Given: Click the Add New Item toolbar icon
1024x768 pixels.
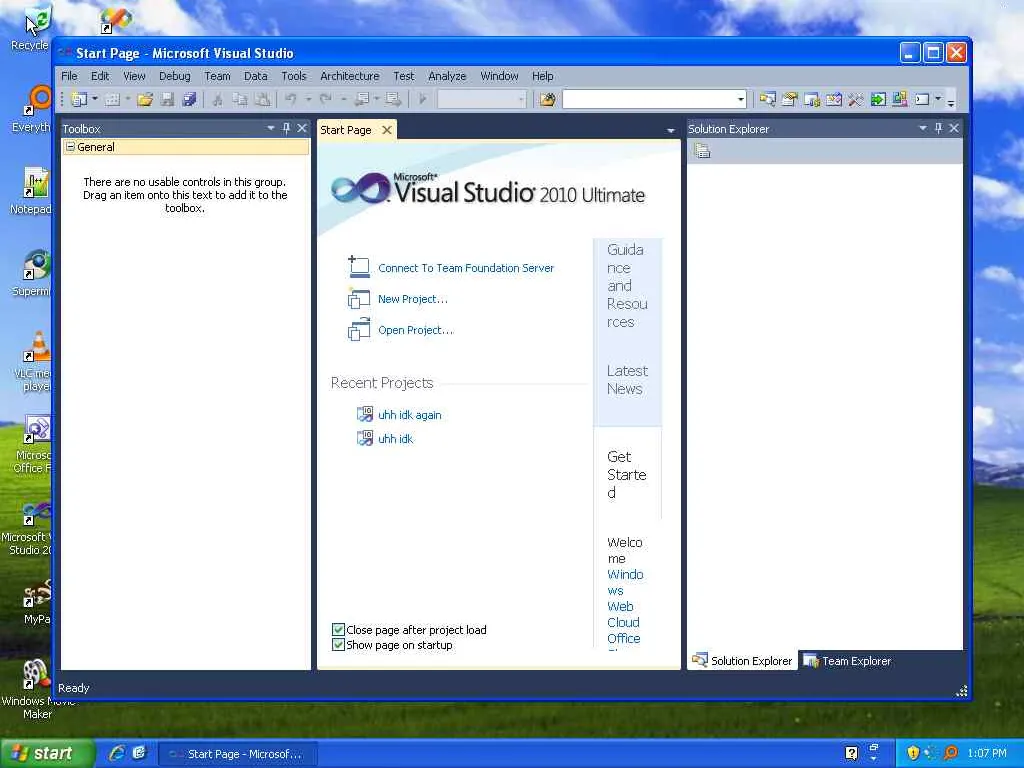Looking at the screenshot, I should pos(112,99).
